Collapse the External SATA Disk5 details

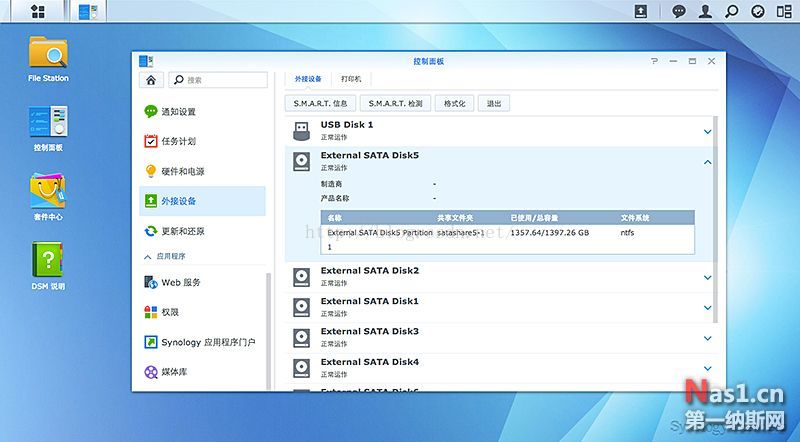[707, 161]
